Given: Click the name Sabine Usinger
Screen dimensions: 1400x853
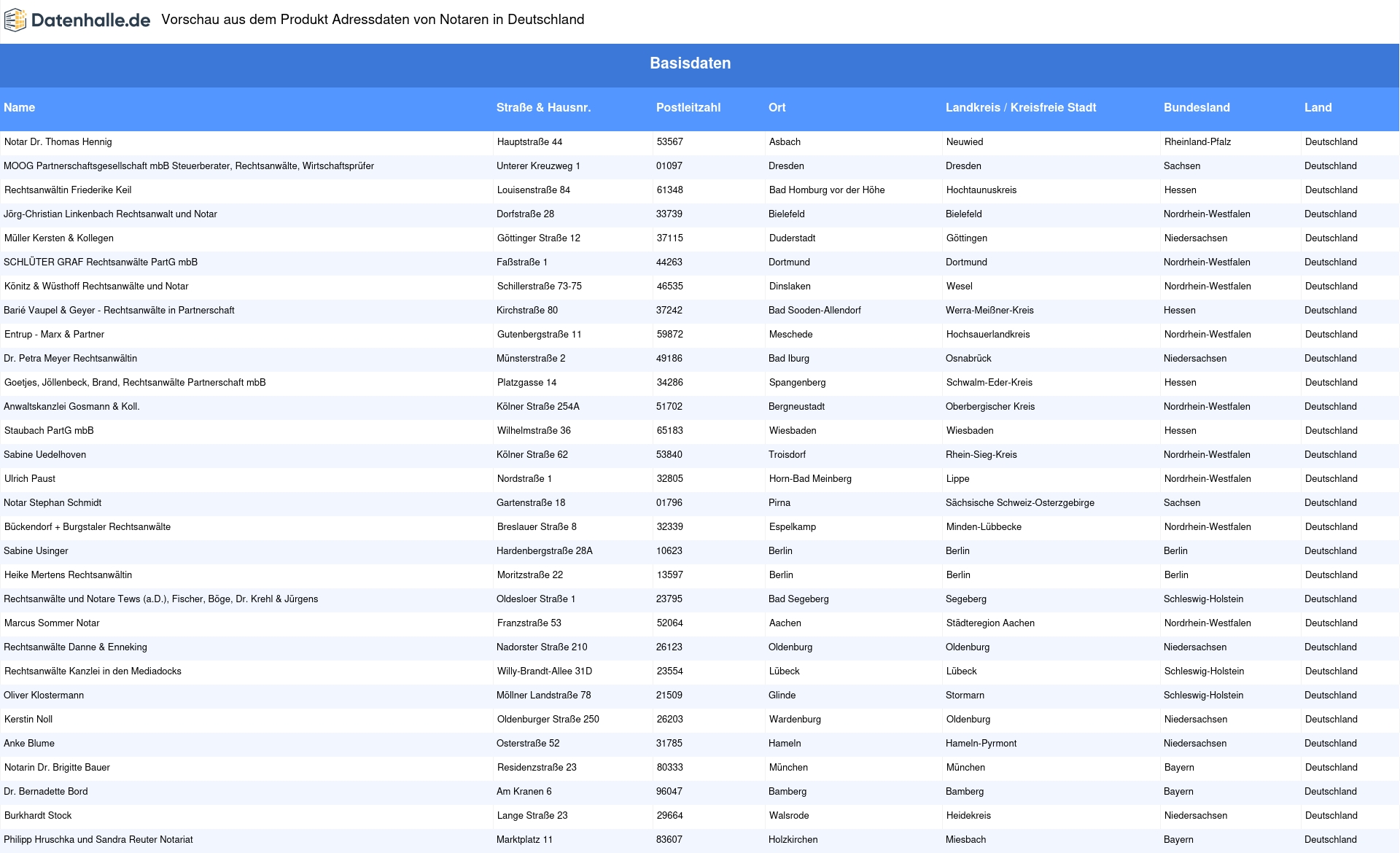Looking at the screenshot, I should click(36, 551).
